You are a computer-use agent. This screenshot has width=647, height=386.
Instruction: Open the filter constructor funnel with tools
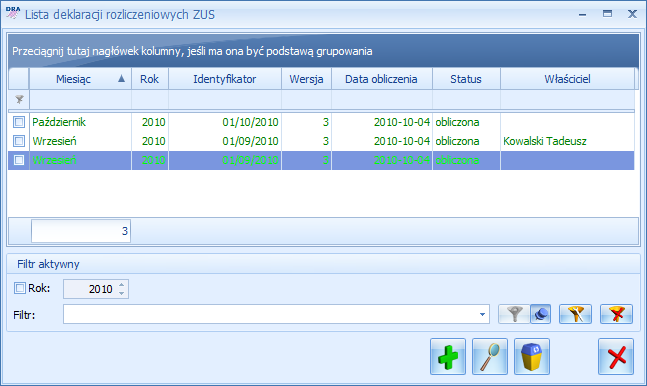pyautogui.click(x=575, y=315)
